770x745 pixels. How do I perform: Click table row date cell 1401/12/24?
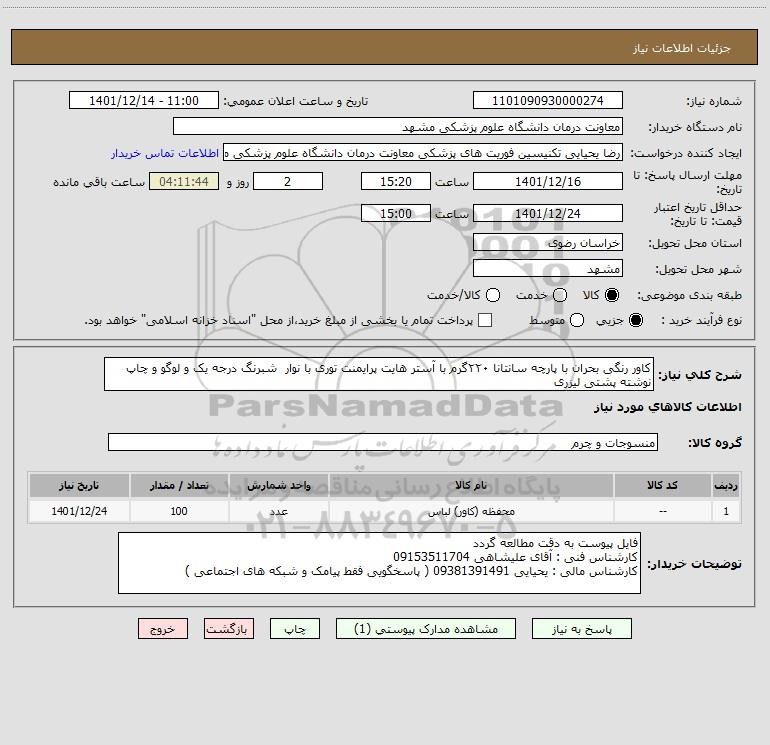coord(79,511)
